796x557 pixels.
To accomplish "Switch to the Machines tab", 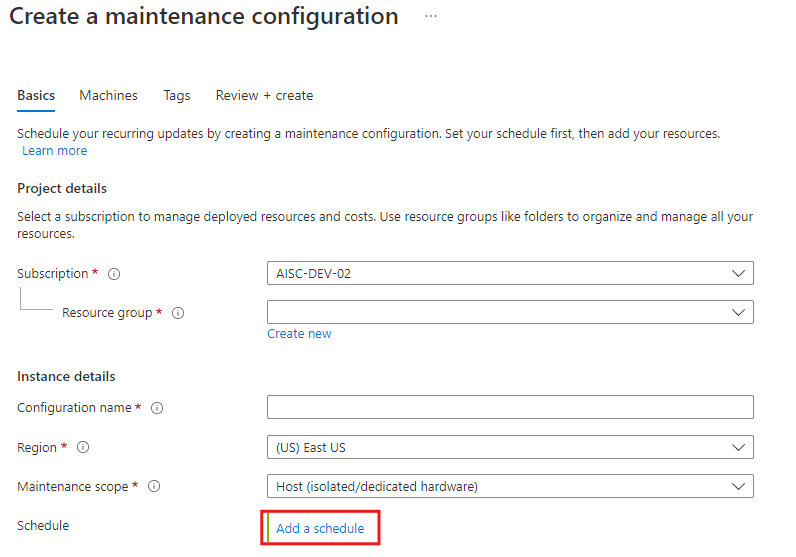I will 109,96.
